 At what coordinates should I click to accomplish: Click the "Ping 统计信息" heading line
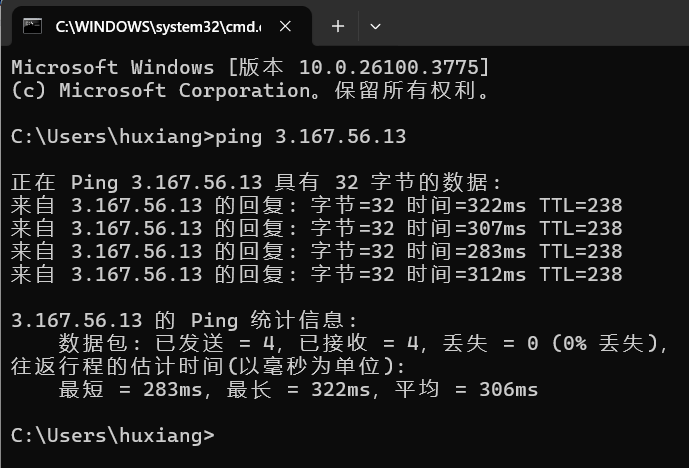point(185,320)
